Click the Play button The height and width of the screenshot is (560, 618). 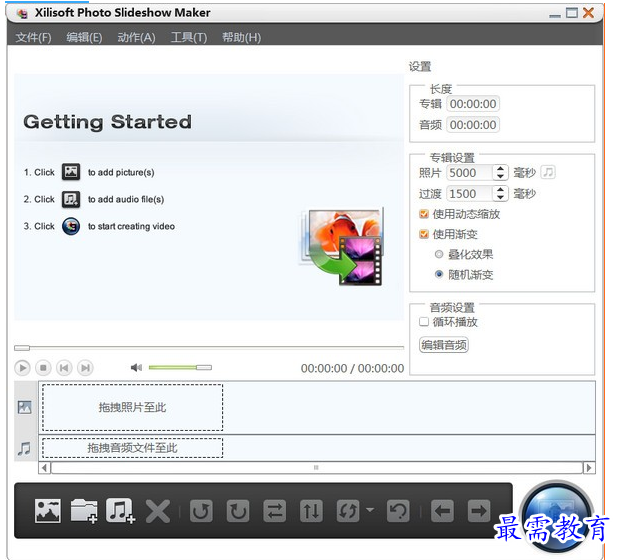click(22, 368)
